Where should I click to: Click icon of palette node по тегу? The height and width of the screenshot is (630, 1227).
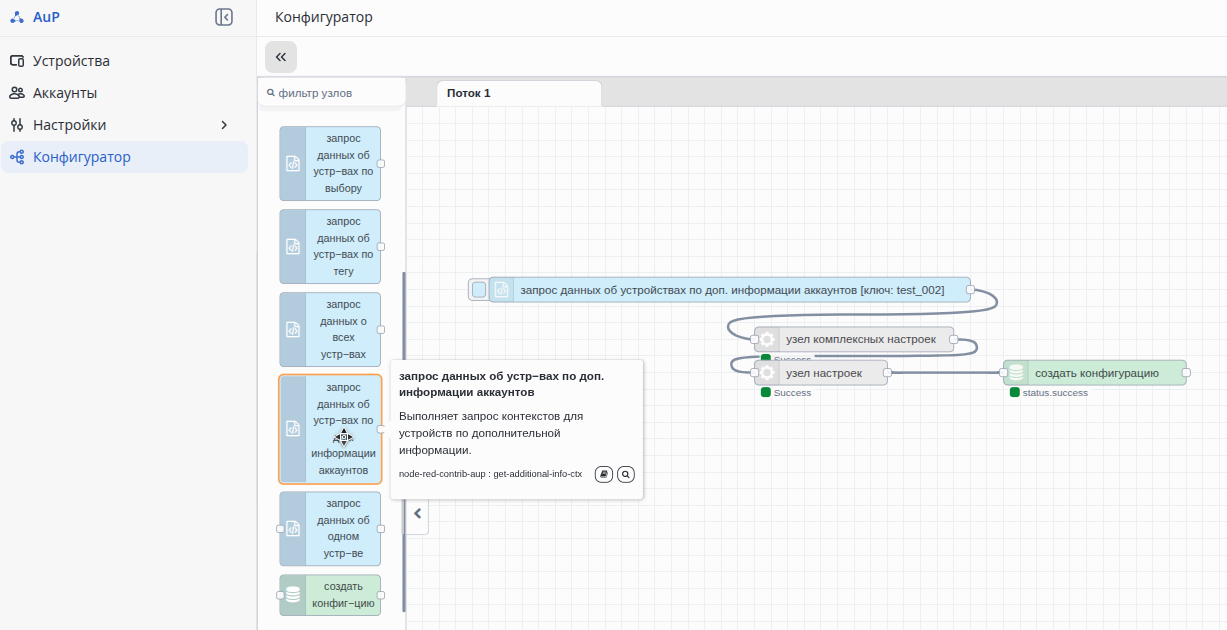293,246
